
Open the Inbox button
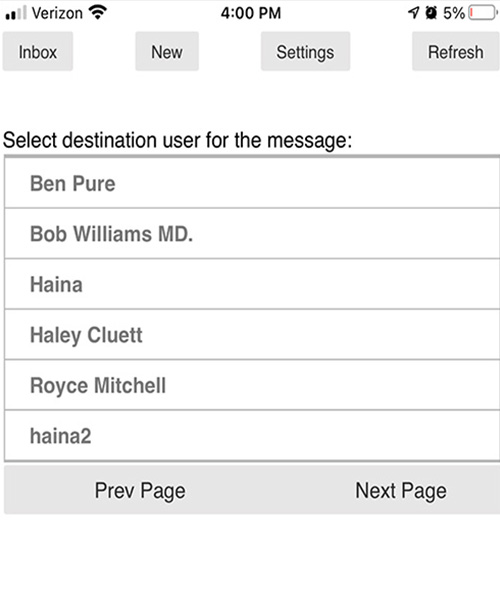point(37,52)
